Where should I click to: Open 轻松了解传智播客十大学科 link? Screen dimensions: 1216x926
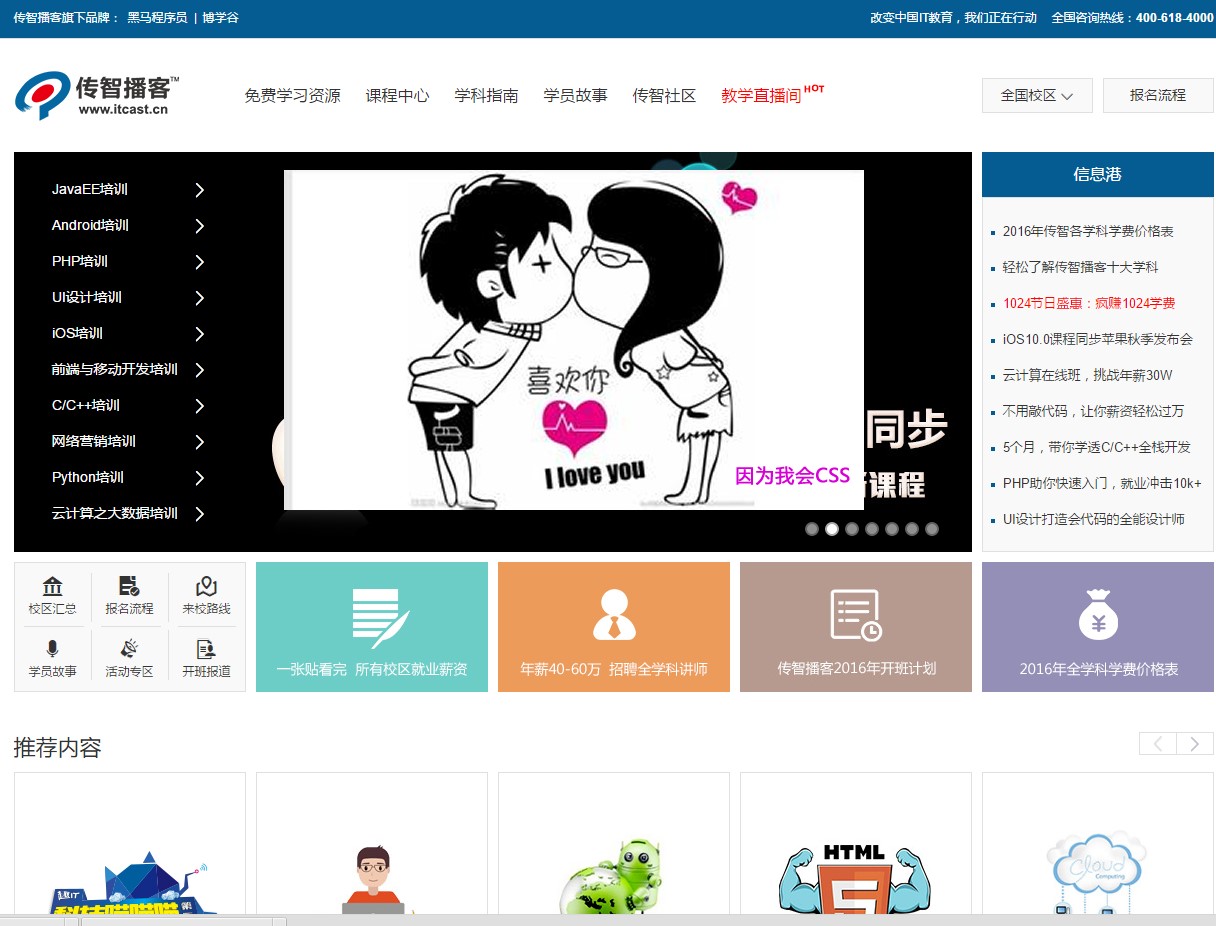click(x=1080, y=267)
